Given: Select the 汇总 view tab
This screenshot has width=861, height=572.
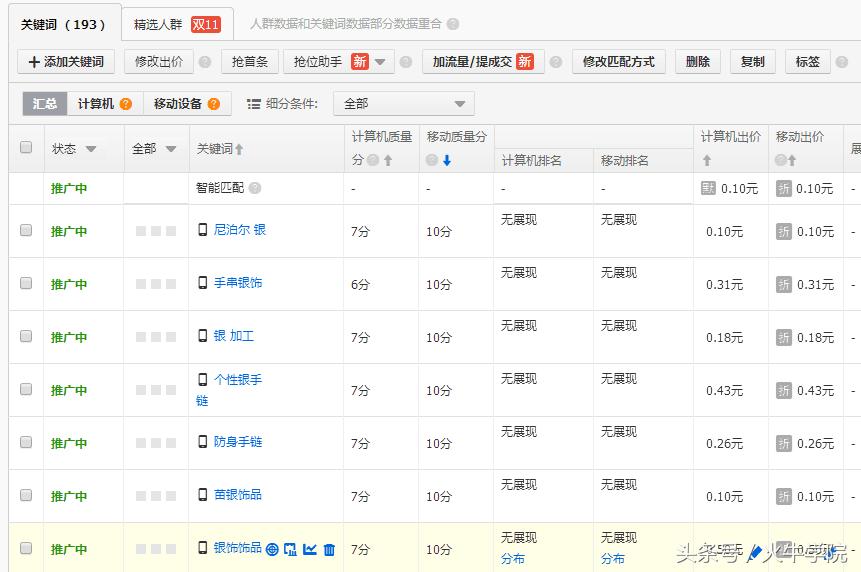Looking at the screenshot, I should 44,104.
